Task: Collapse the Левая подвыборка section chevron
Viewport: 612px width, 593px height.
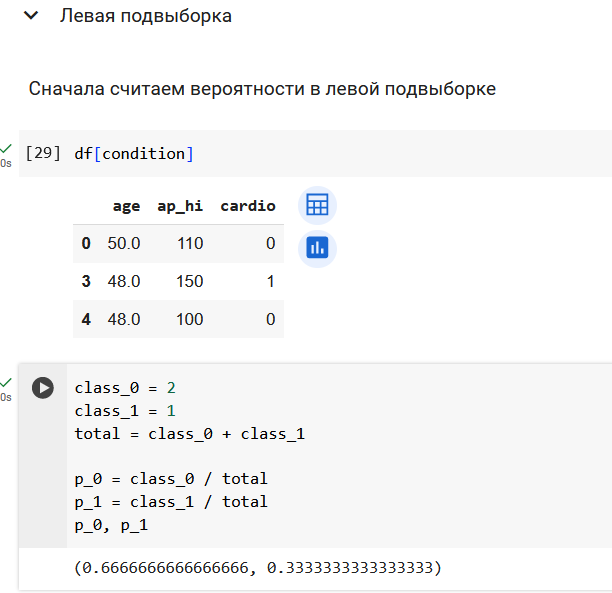Action: pos(31,16)
